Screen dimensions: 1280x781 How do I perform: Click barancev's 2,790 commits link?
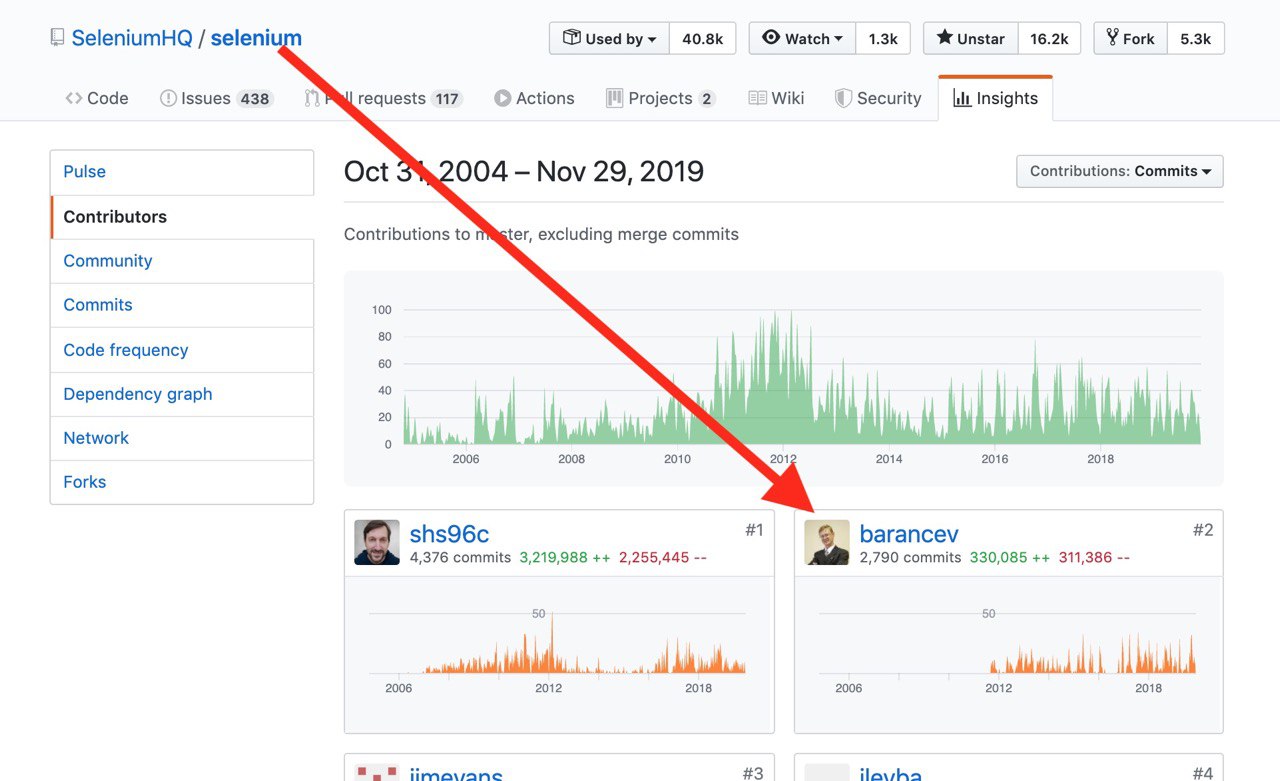[910, 558]
